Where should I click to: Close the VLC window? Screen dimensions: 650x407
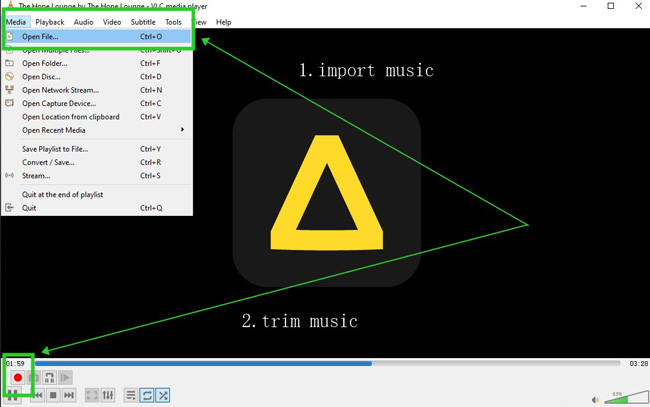pos(638,6)
